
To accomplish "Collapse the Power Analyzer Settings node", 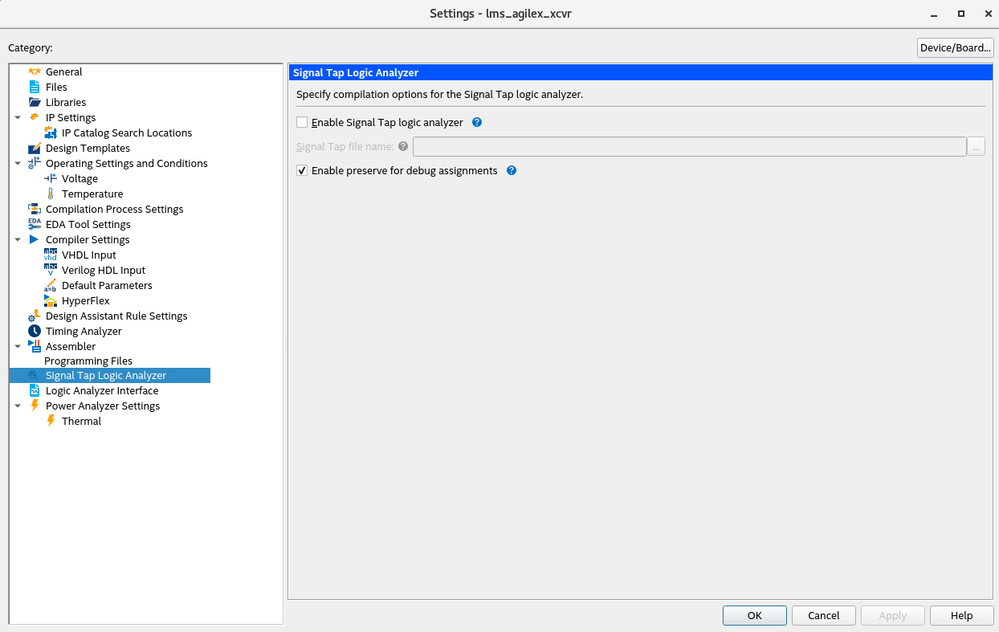I will tap(18, 406).
